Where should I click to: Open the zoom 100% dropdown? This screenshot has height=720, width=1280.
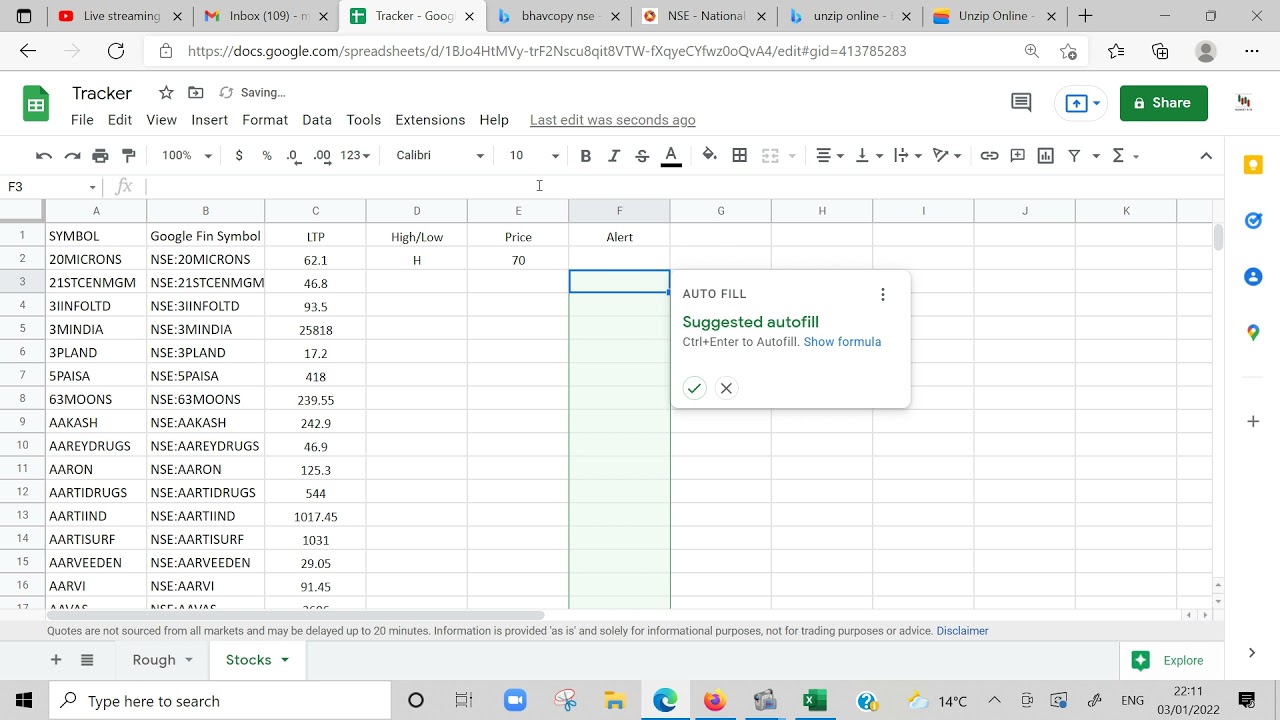pos(187,156)
